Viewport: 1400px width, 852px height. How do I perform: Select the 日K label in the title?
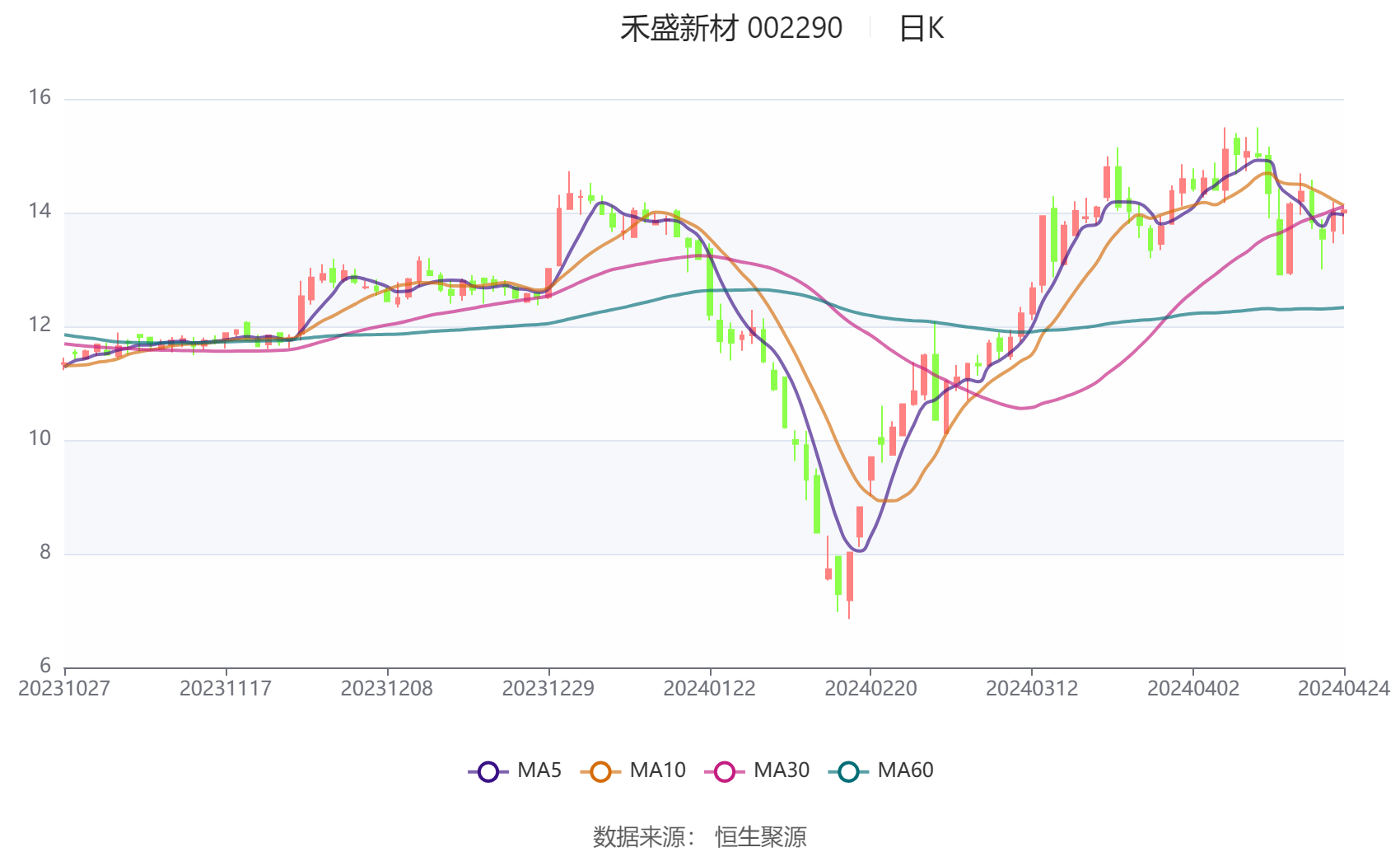[921, 29]
